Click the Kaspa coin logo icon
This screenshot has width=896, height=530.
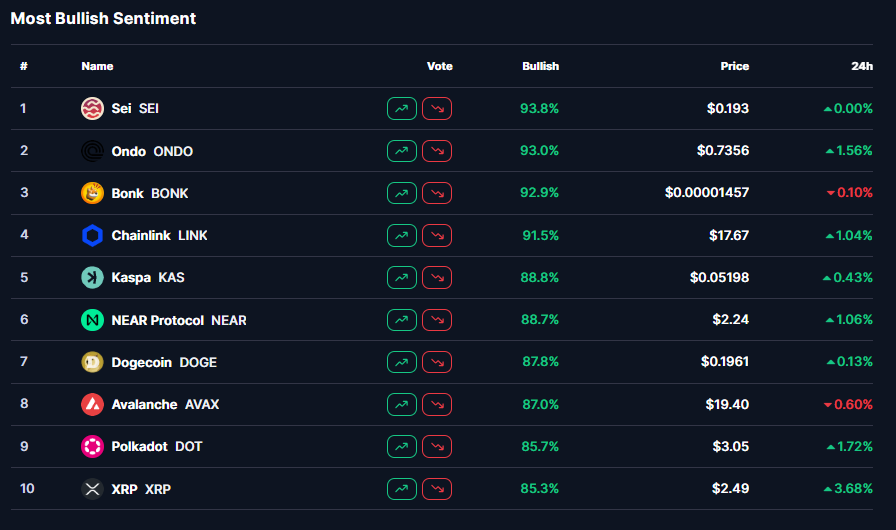click(x=92, y=278)
